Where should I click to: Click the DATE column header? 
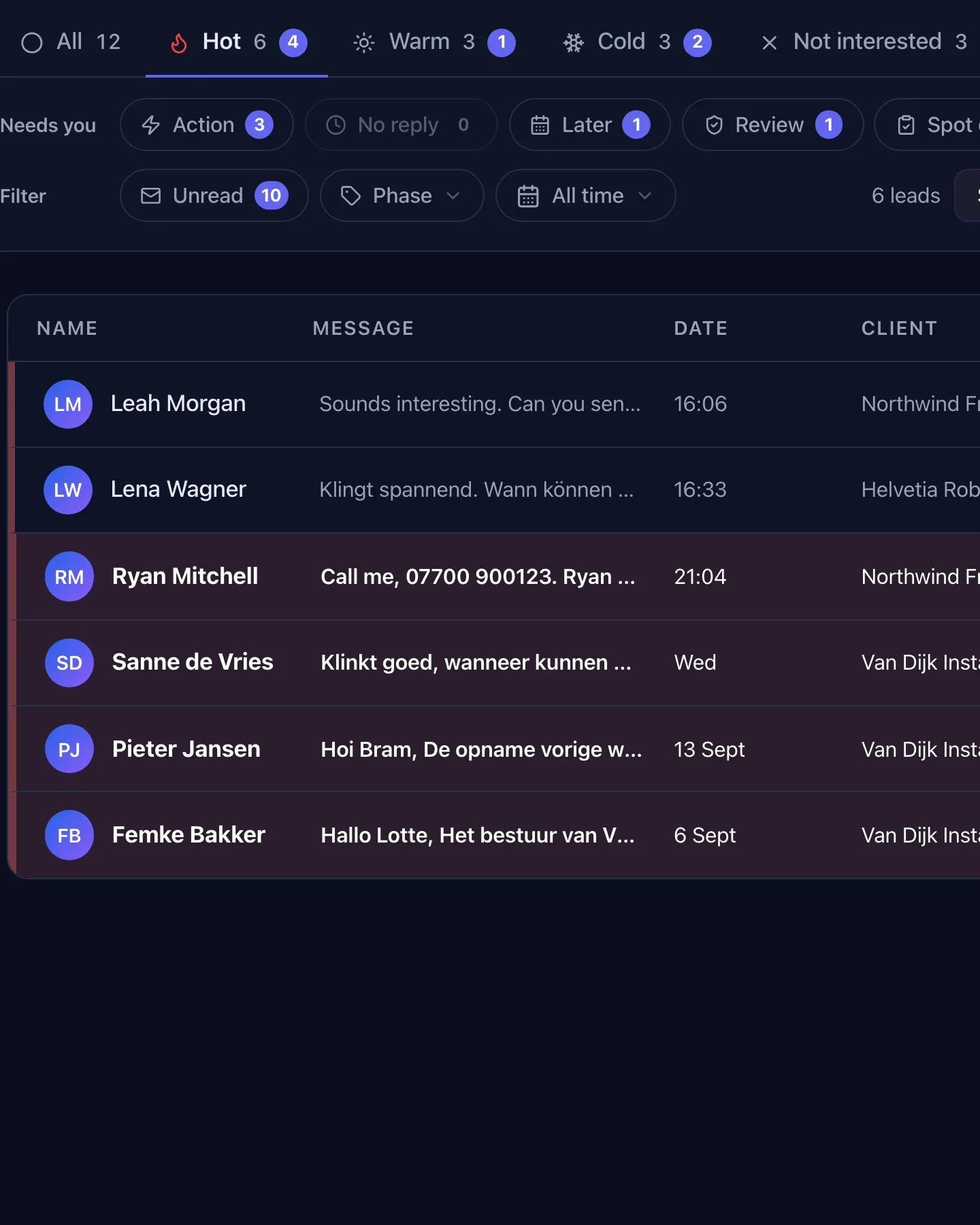pyautogui.click(x=701, y=328)
